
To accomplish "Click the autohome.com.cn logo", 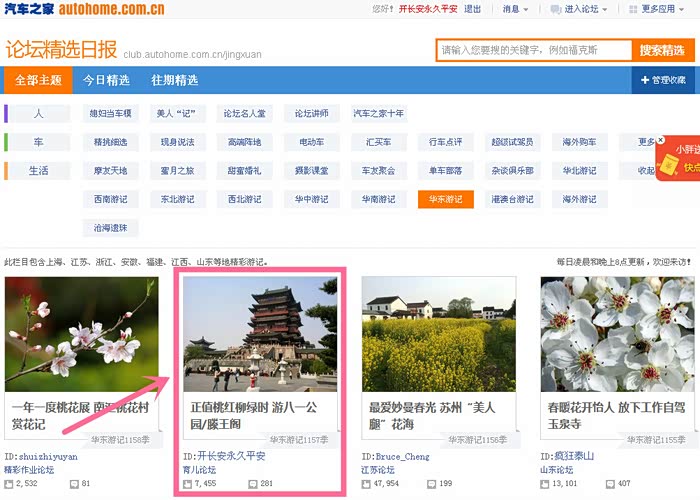I will tap(85, 9).
